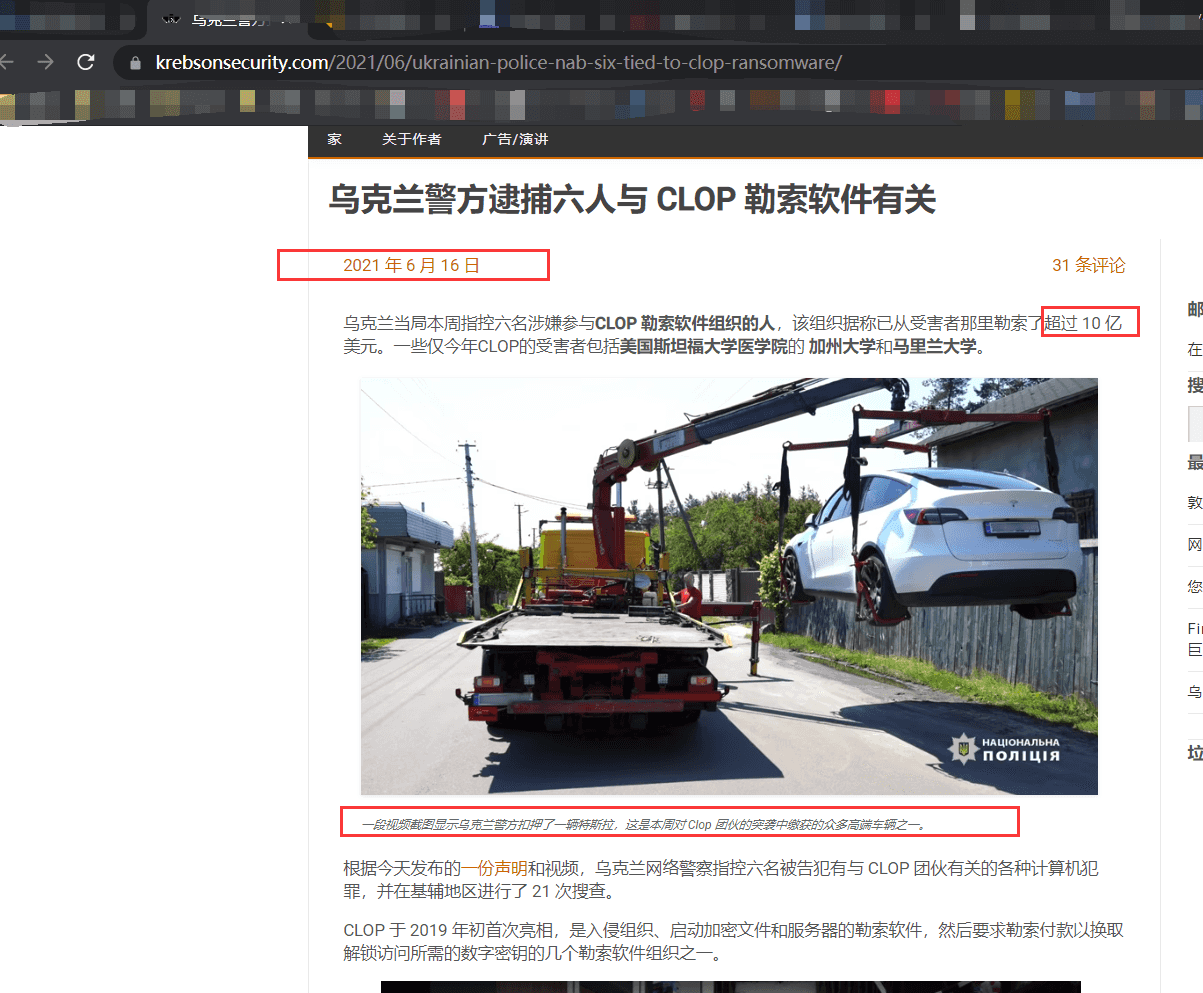Open the Tesla tow truck photo
Viewport: 1203px width, 993px height.
click(729, 586)
